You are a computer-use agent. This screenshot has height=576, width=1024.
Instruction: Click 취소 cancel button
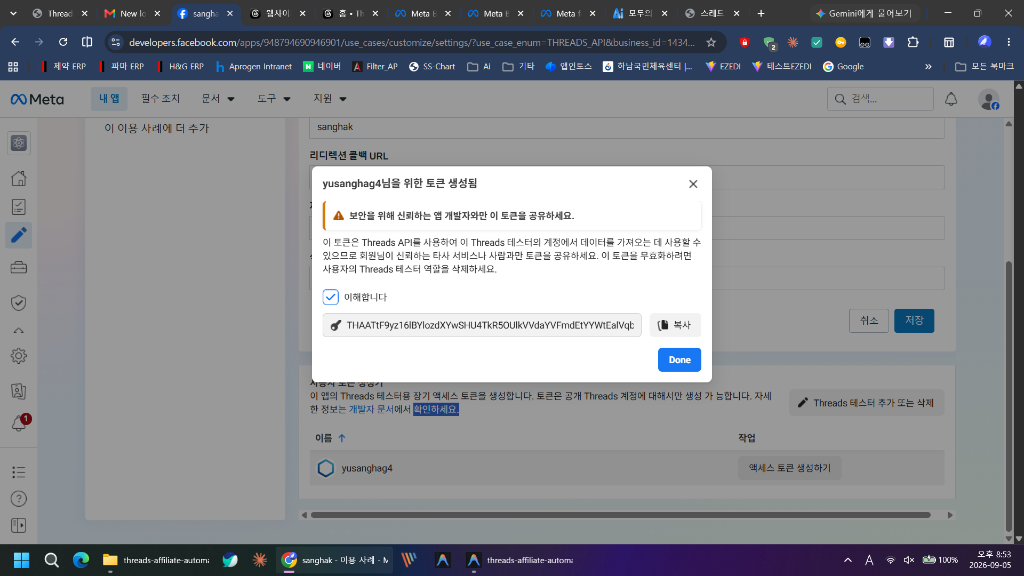point(869,321)
